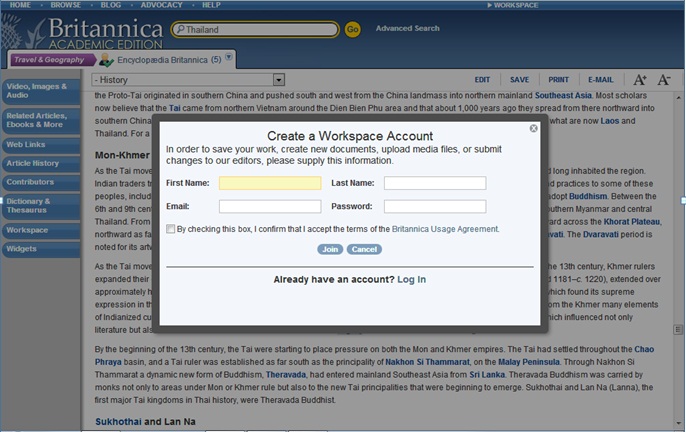Click the E-MAIL toolbar option
Viewport: 686px width, 432px height.
[601, 80]
